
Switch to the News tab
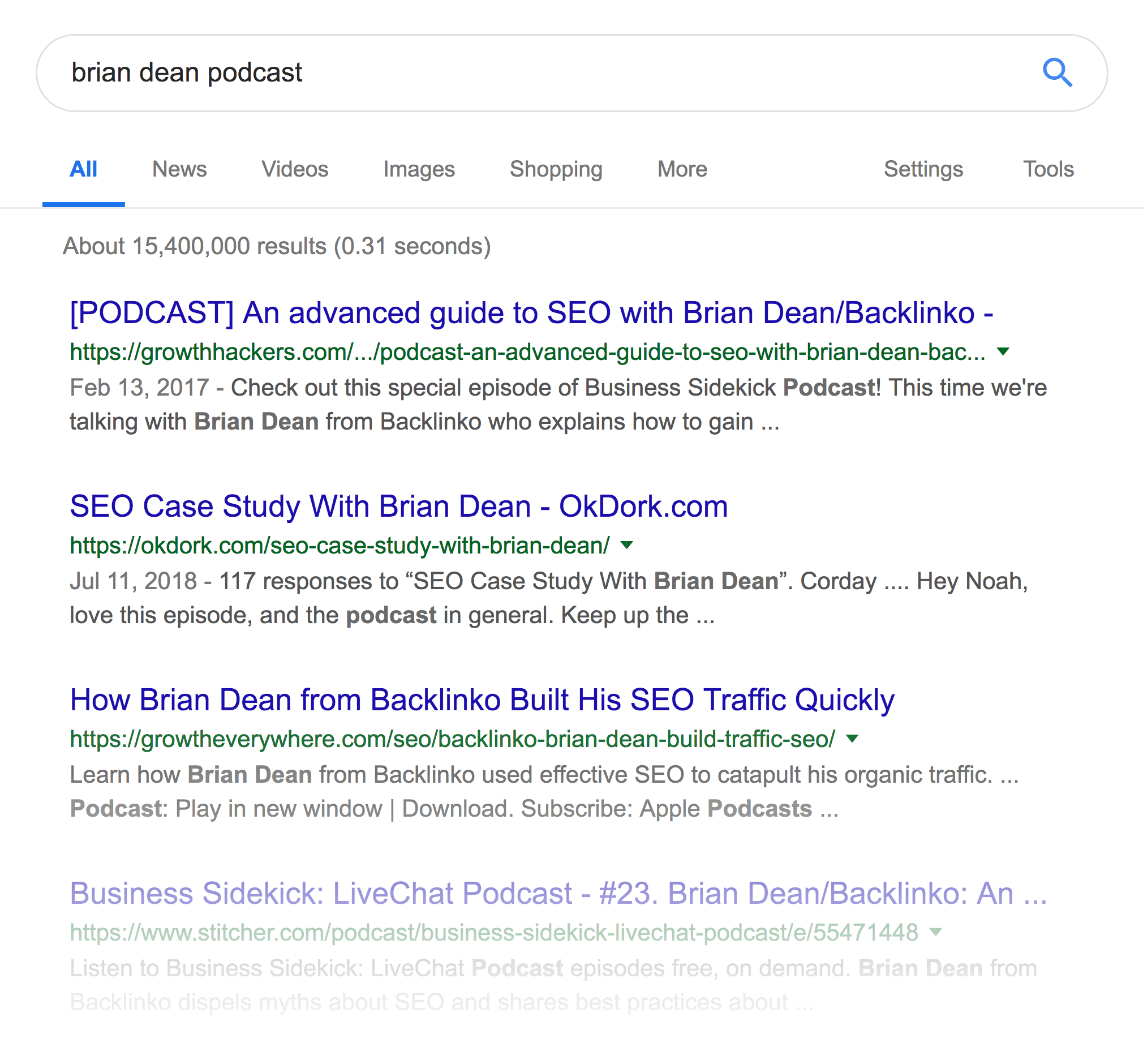click(179, 169)
